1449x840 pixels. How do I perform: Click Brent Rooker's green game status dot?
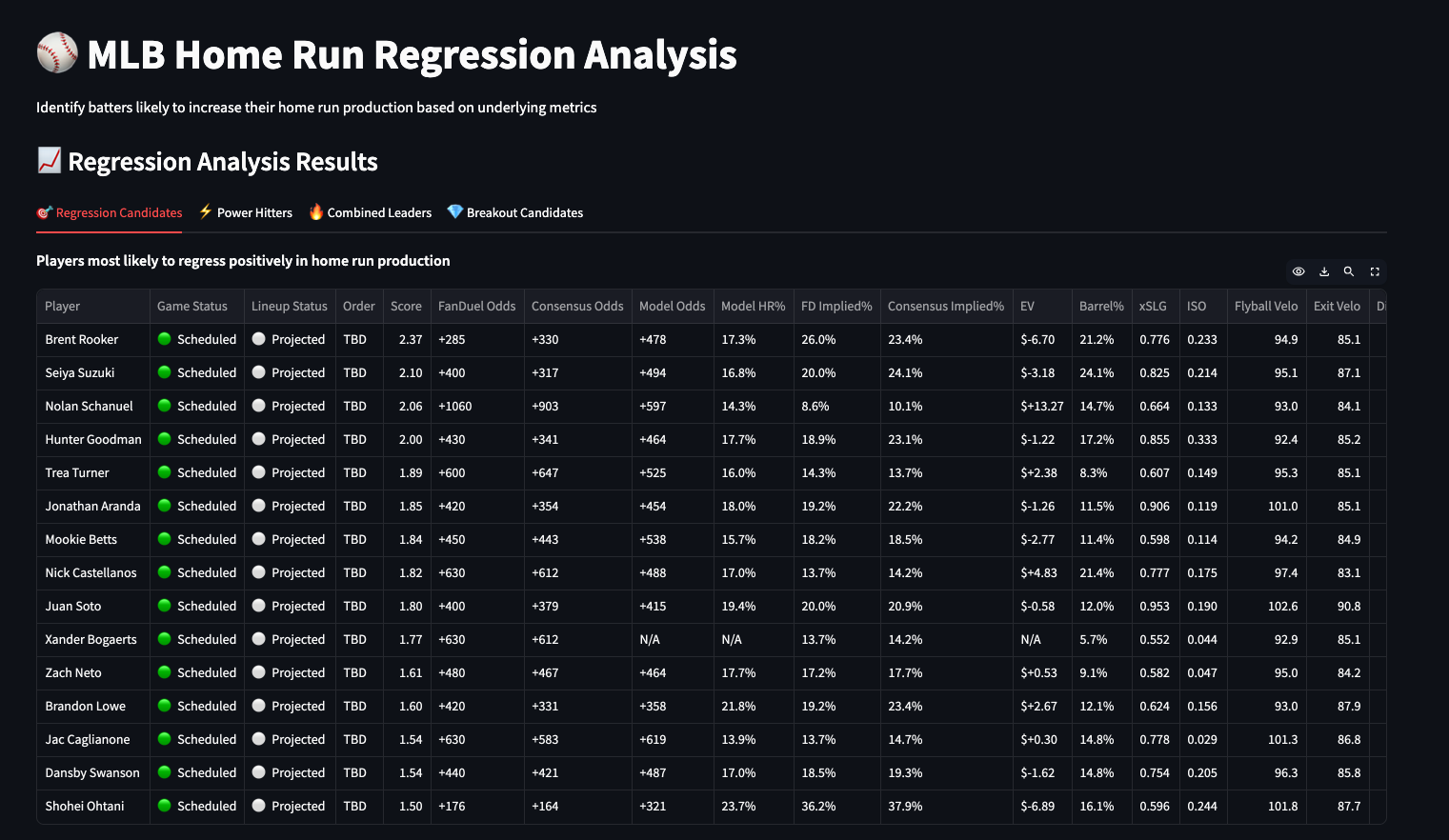pyautogui.click(x=164, y=339)
